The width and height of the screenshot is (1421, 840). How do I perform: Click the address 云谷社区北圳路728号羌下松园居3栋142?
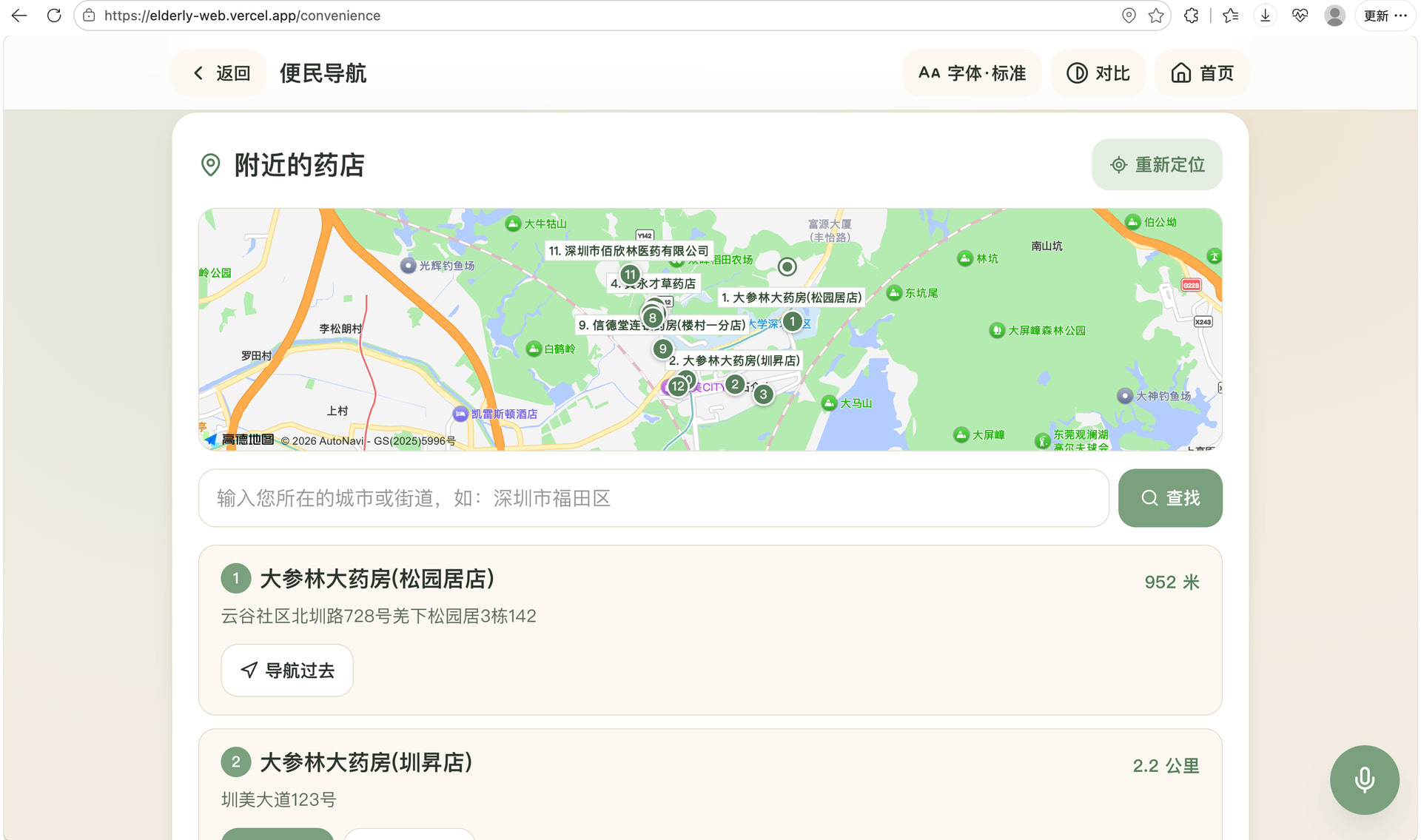[379, 616]
